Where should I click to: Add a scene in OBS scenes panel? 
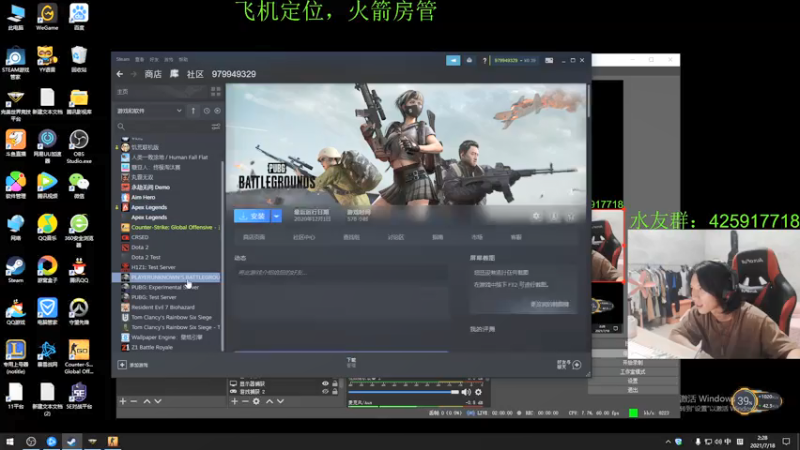click(x=122, y=402)
